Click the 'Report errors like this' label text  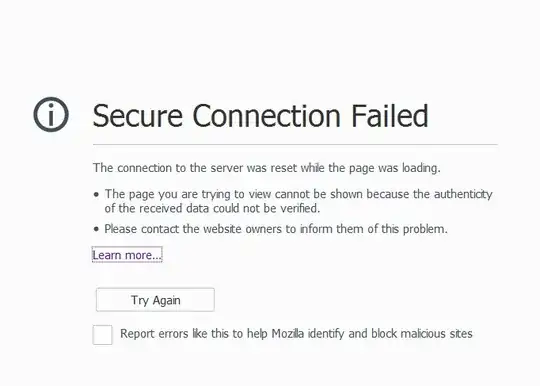pyautogui.click(x=296, y=333)
